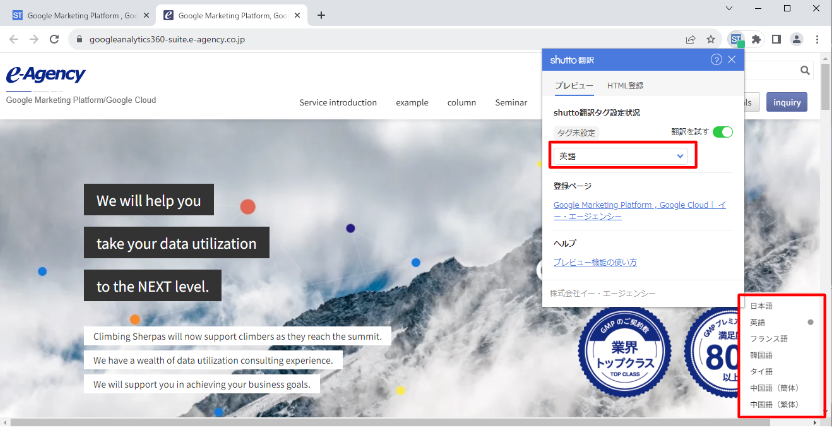Click the 株式会社イー・エージェンシー footer text
The height and width of the screenshot is (428, 832).
tap(602, 293)
